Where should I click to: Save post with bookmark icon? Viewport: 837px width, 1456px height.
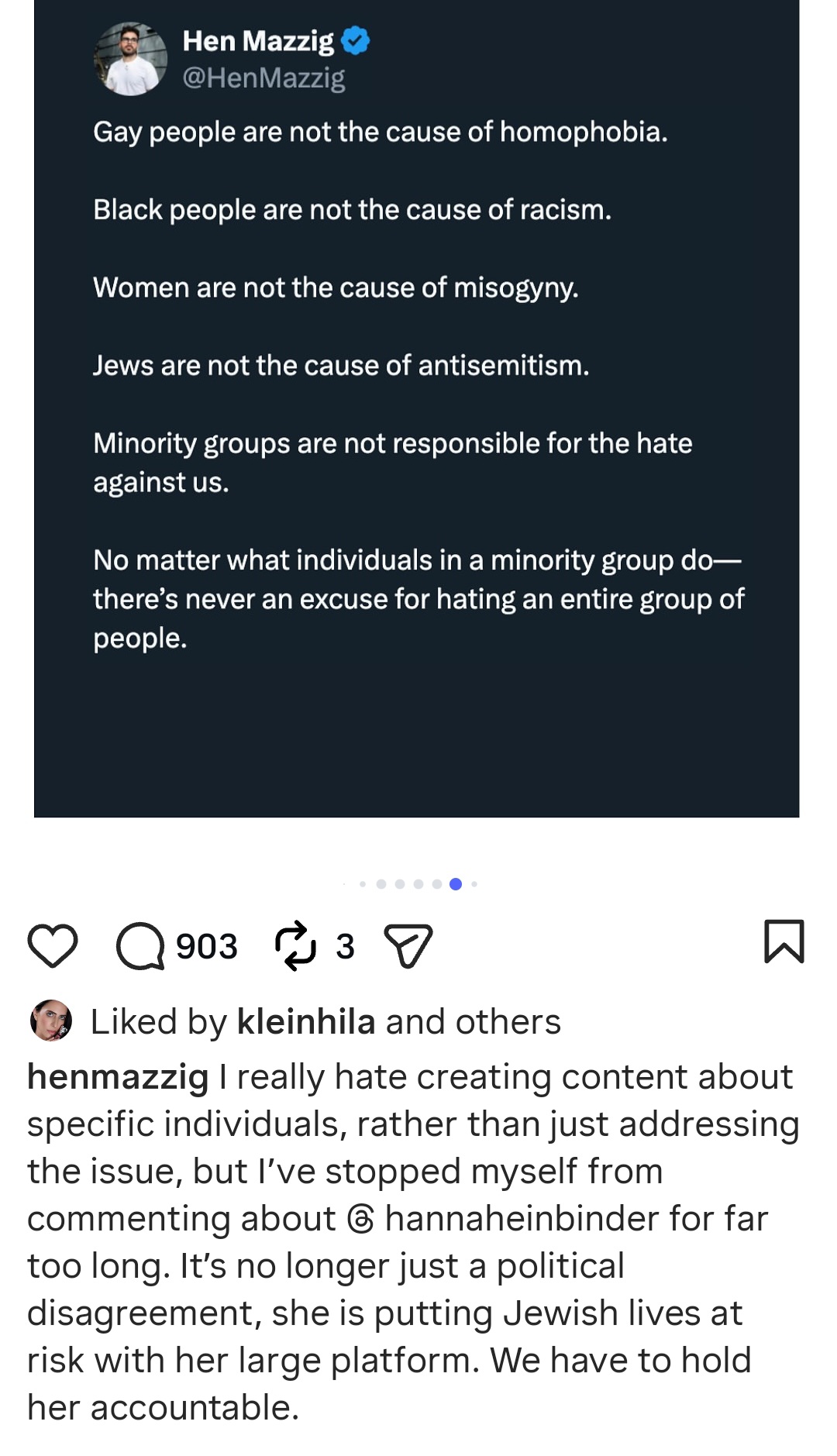pyautogui.click(x=784, y=941)
